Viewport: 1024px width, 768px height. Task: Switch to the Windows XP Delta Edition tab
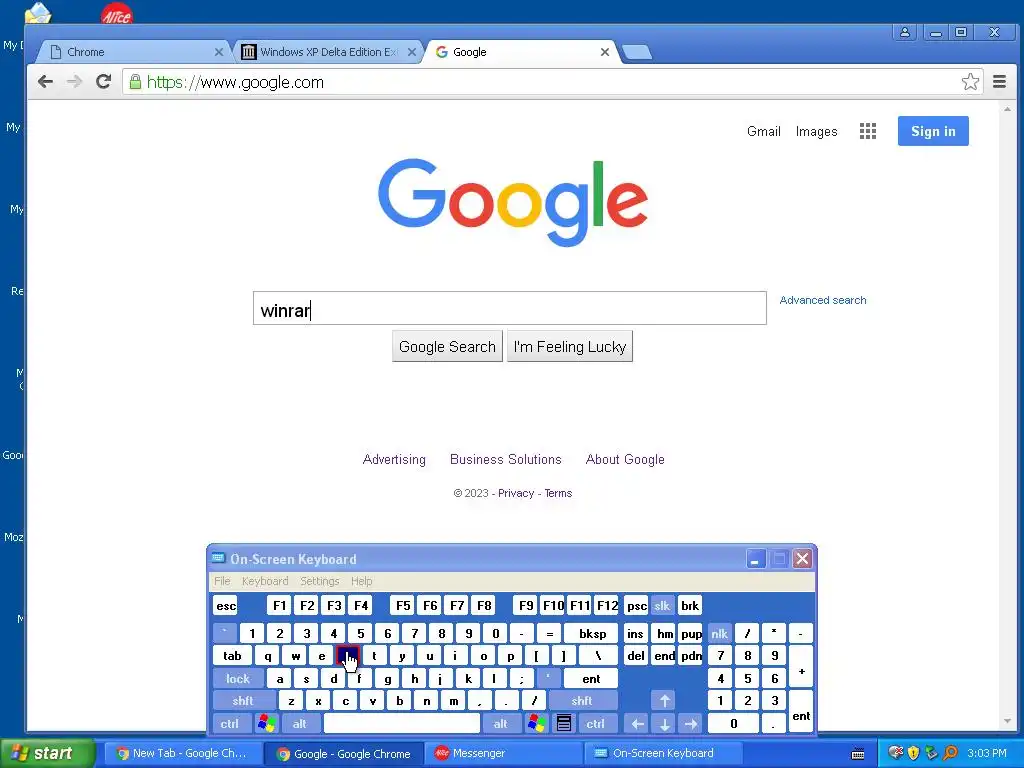(x=328, y=52)
